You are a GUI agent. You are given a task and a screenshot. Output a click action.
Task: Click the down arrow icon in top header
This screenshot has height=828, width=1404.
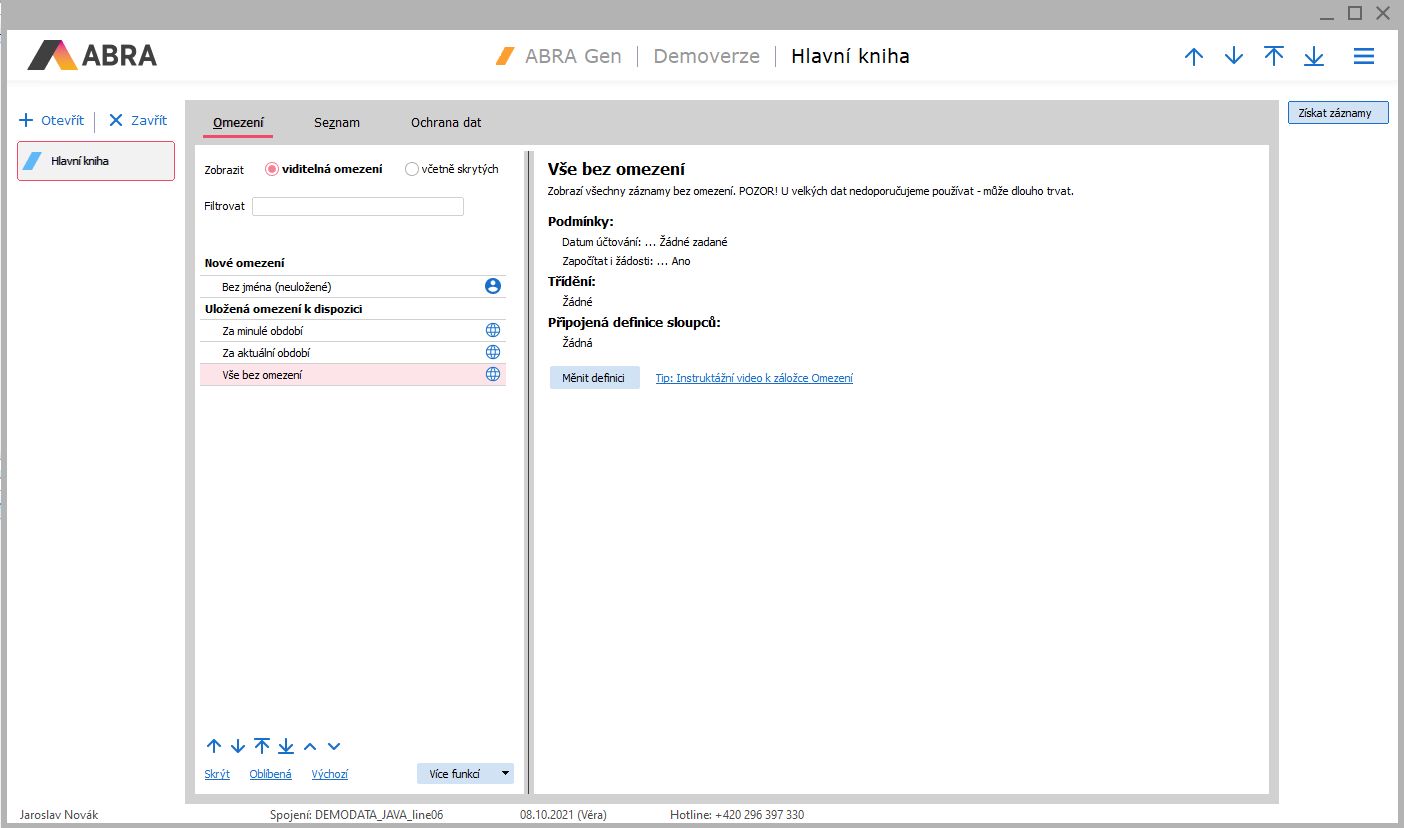pyautogui.click(x=1234, y=57)
